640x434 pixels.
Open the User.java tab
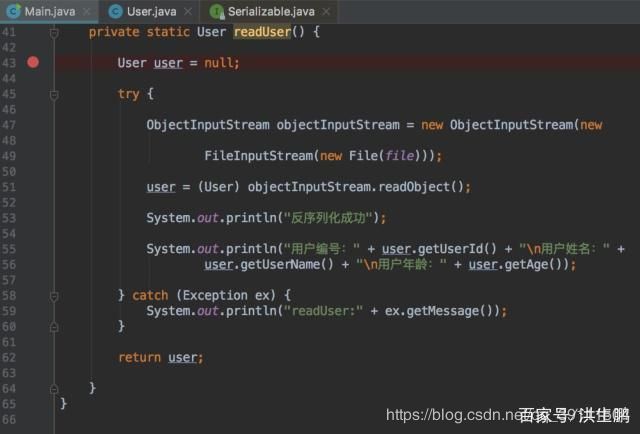tap(151, 11)
